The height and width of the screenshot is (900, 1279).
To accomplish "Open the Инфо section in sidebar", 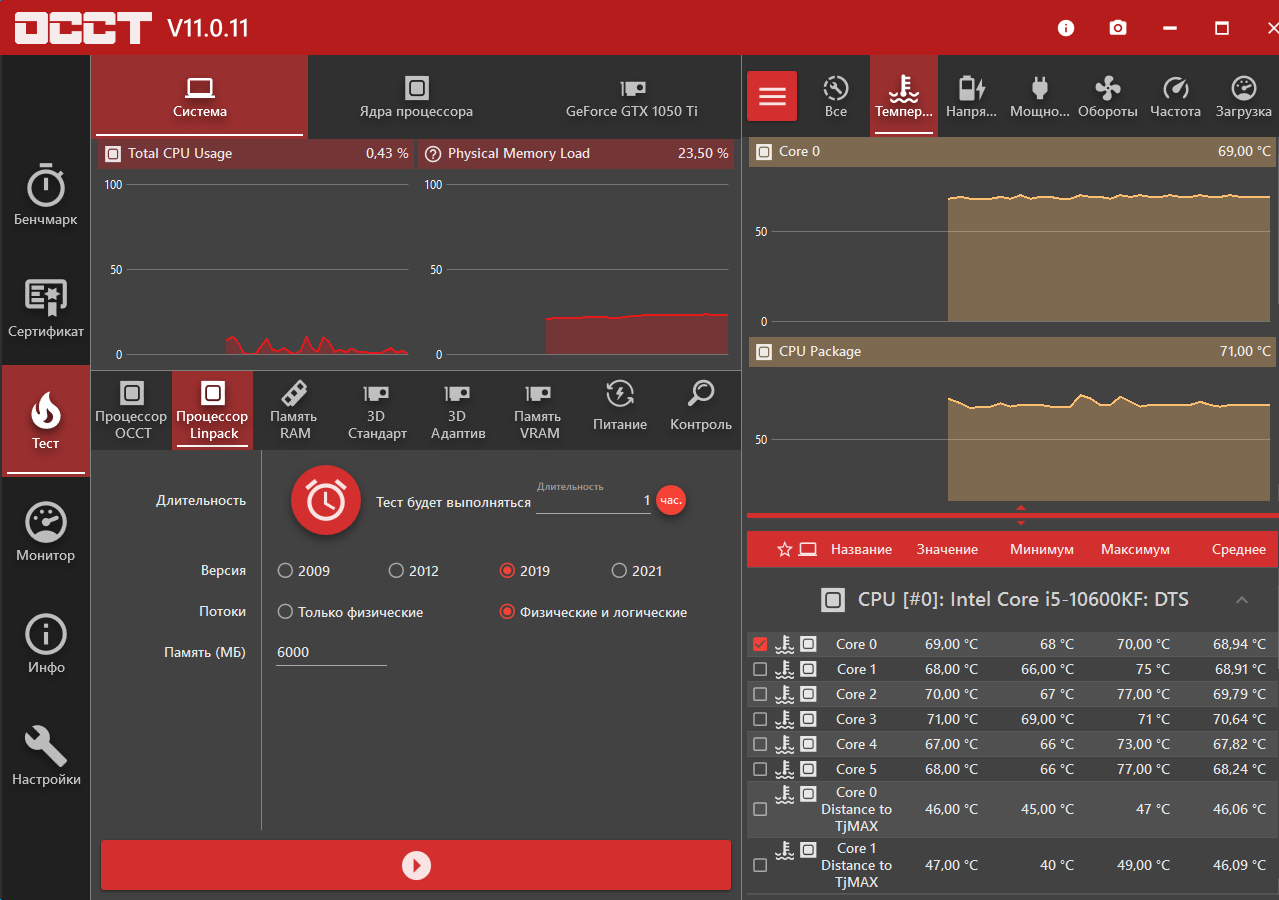I will click(x=45, y=645).
